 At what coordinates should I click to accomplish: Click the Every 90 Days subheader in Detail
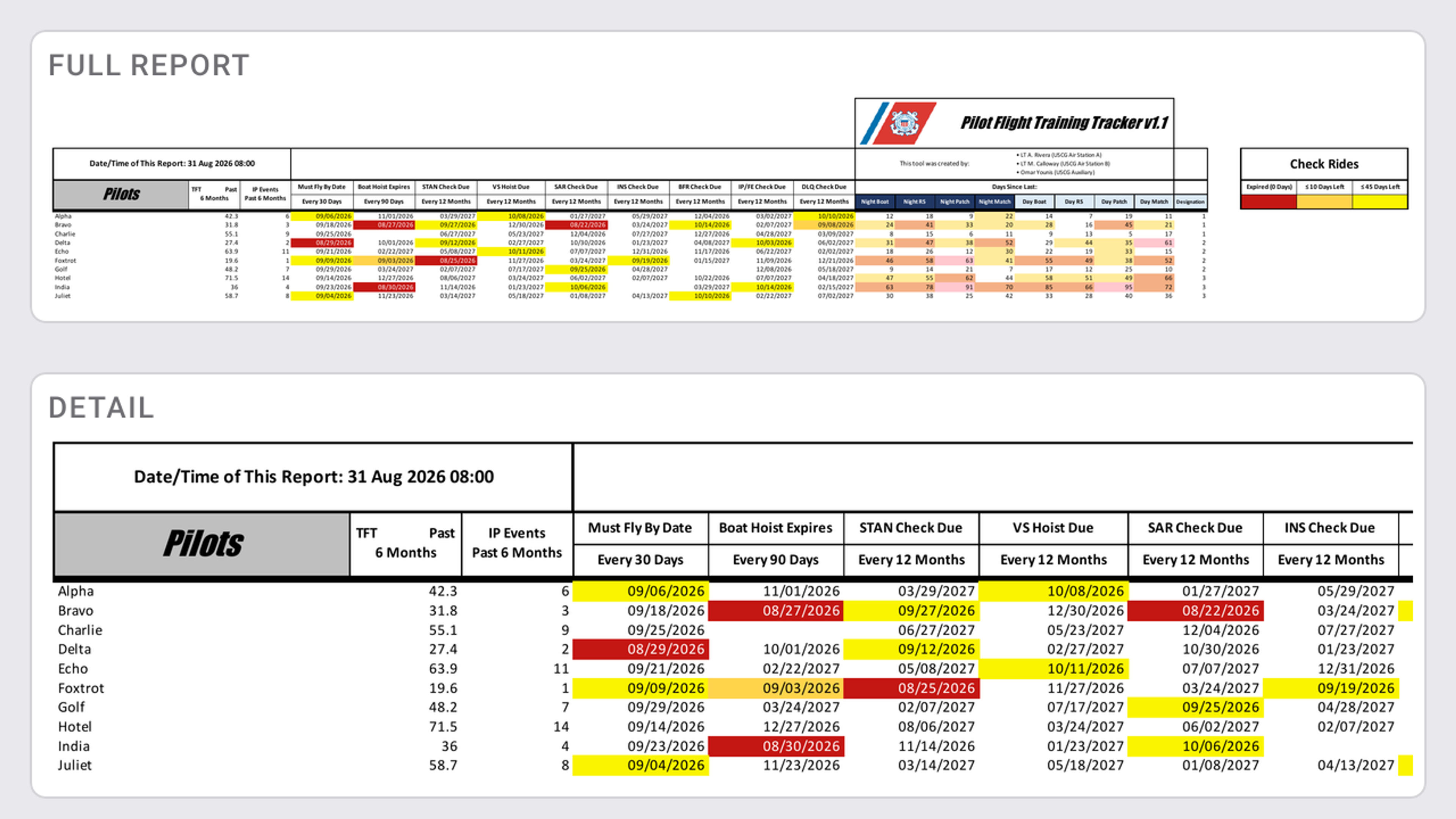(775, 560)
